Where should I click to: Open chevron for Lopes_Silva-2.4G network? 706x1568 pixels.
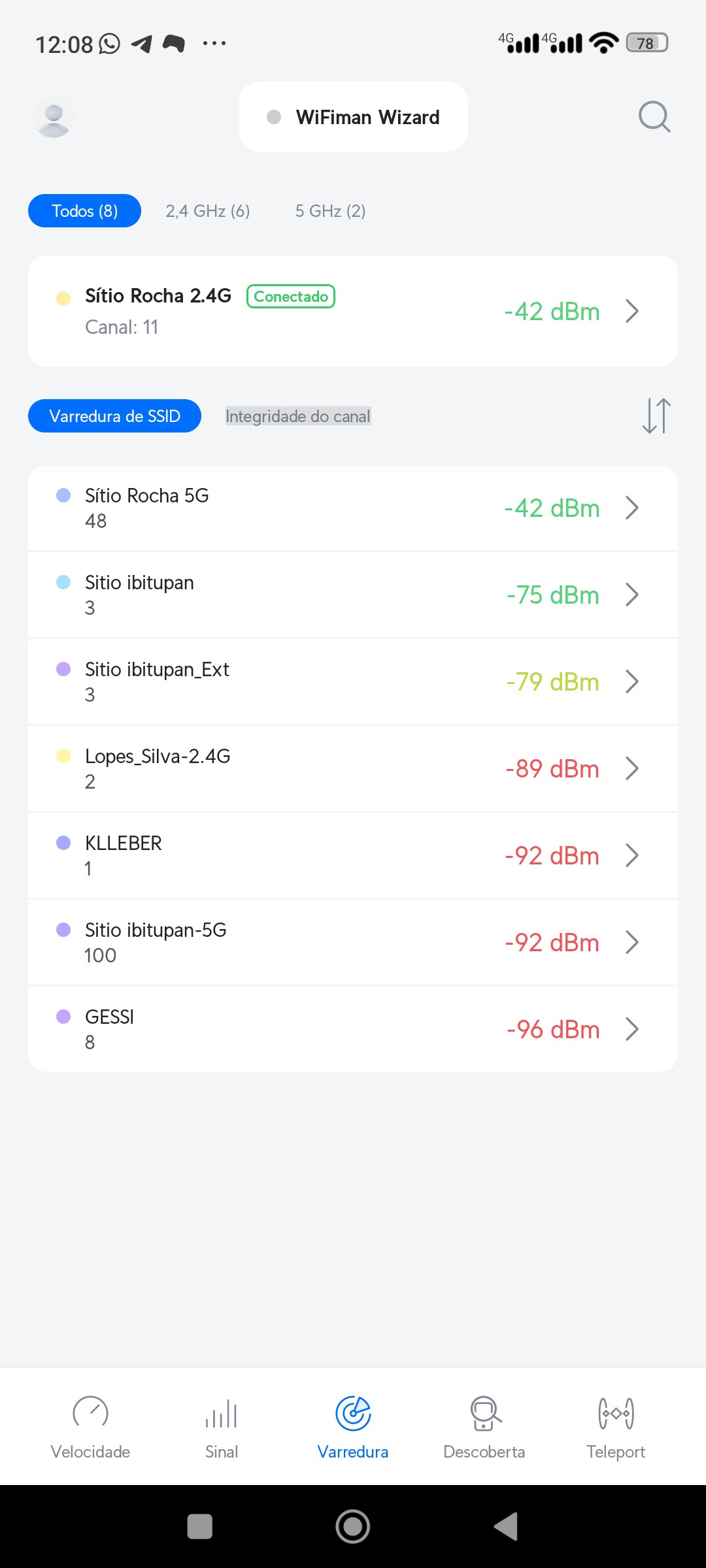pos(631,768)
